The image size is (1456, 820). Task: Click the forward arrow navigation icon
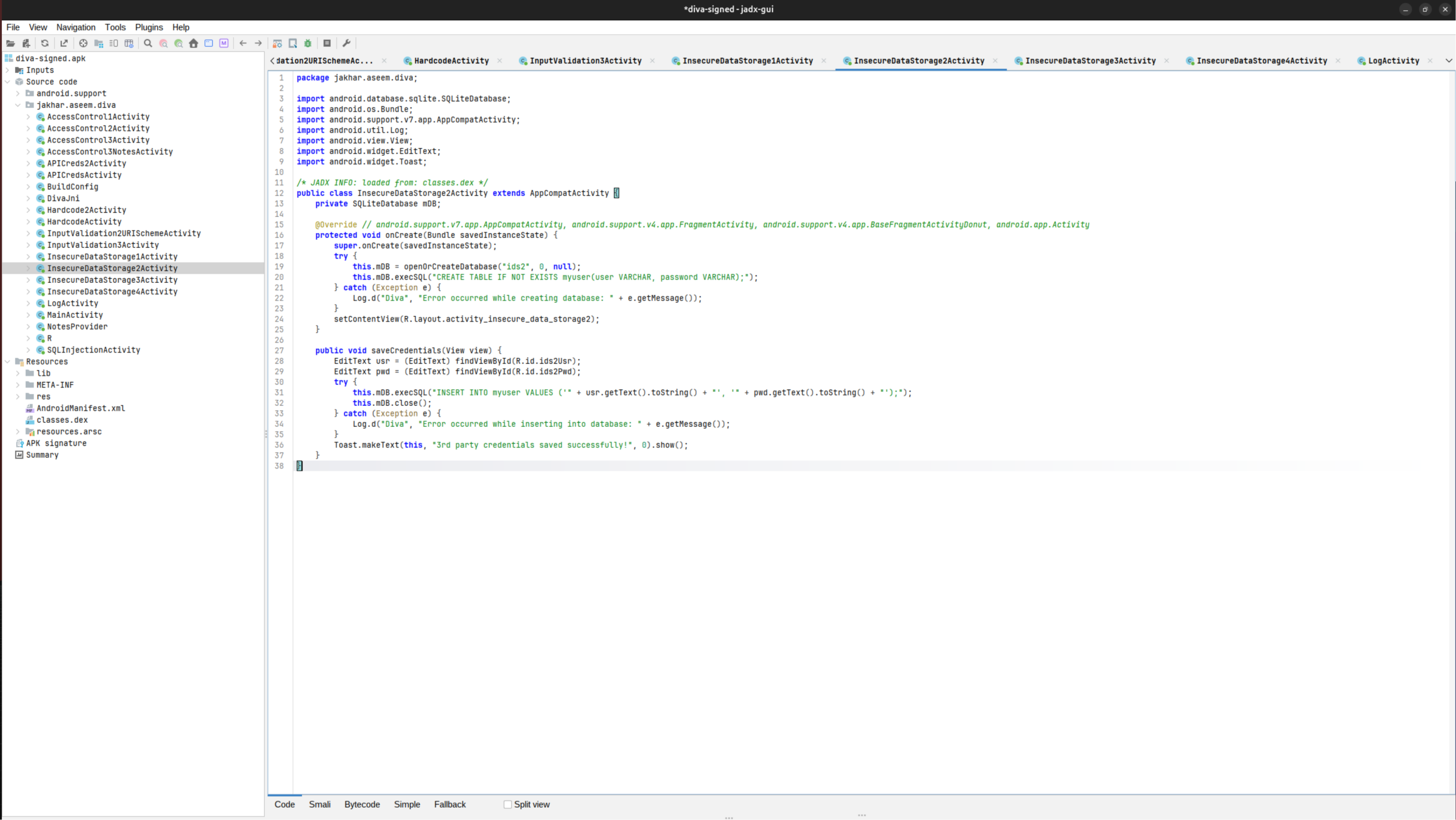click(258, 43)
